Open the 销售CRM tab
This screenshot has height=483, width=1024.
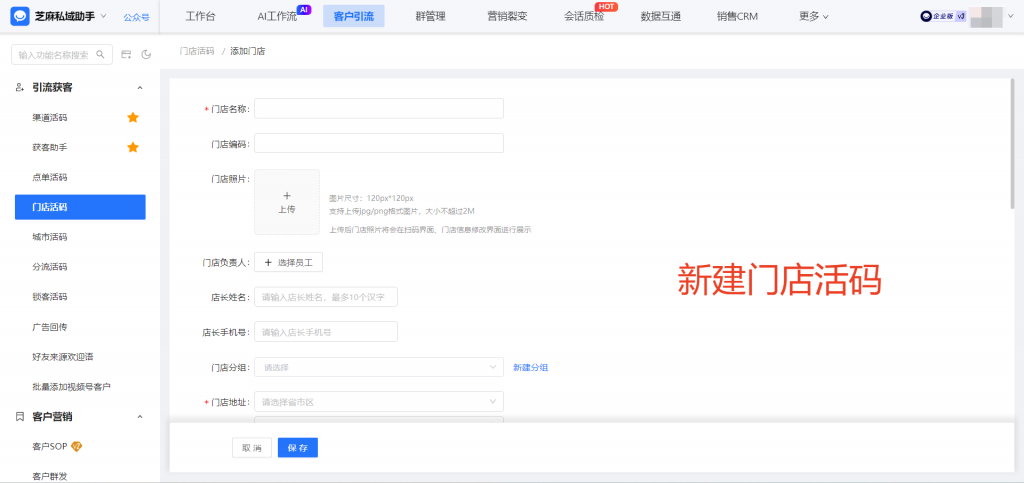pos(737,16)
